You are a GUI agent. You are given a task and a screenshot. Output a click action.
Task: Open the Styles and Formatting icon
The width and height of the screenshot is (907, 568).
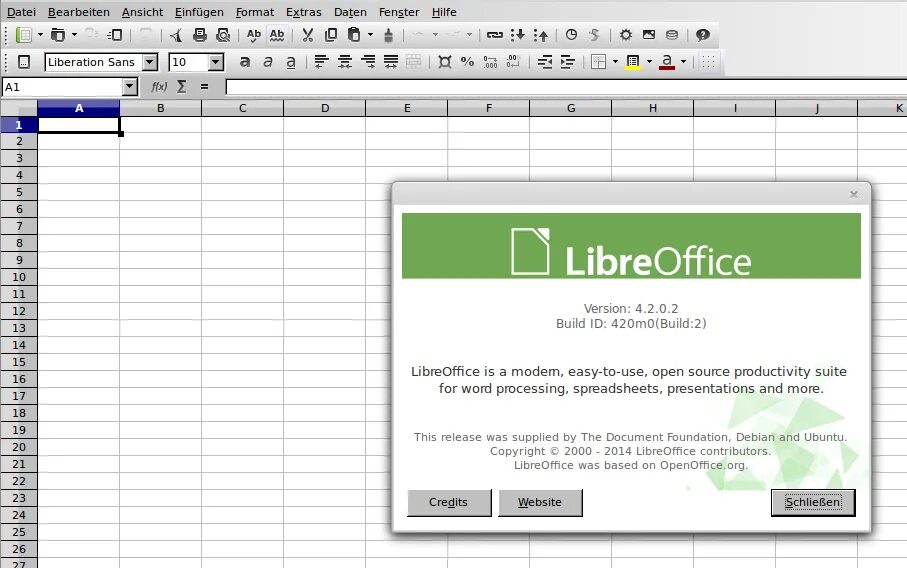24,62
